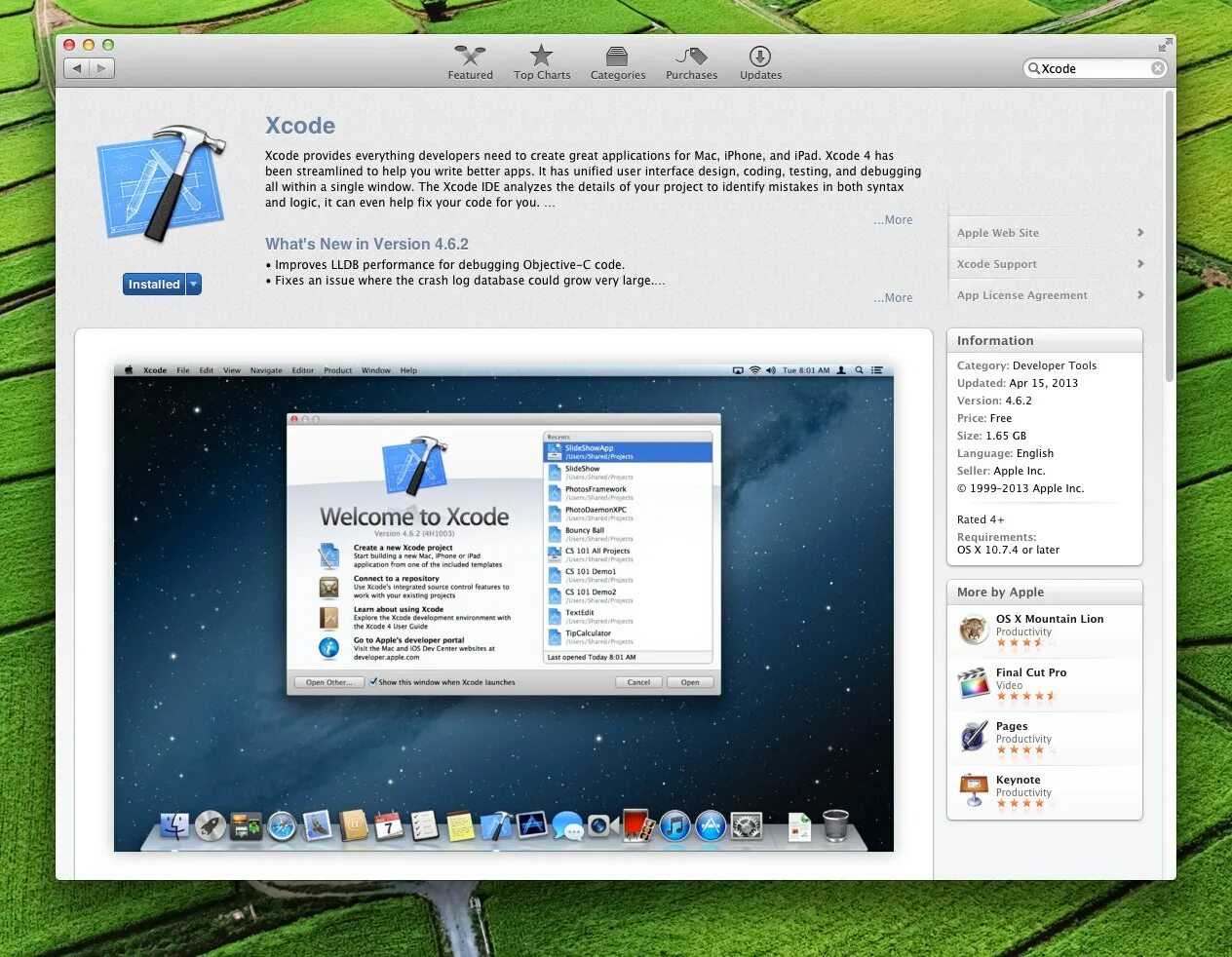Click Safari compass icon in the screenshot's dock

(282, 825)
